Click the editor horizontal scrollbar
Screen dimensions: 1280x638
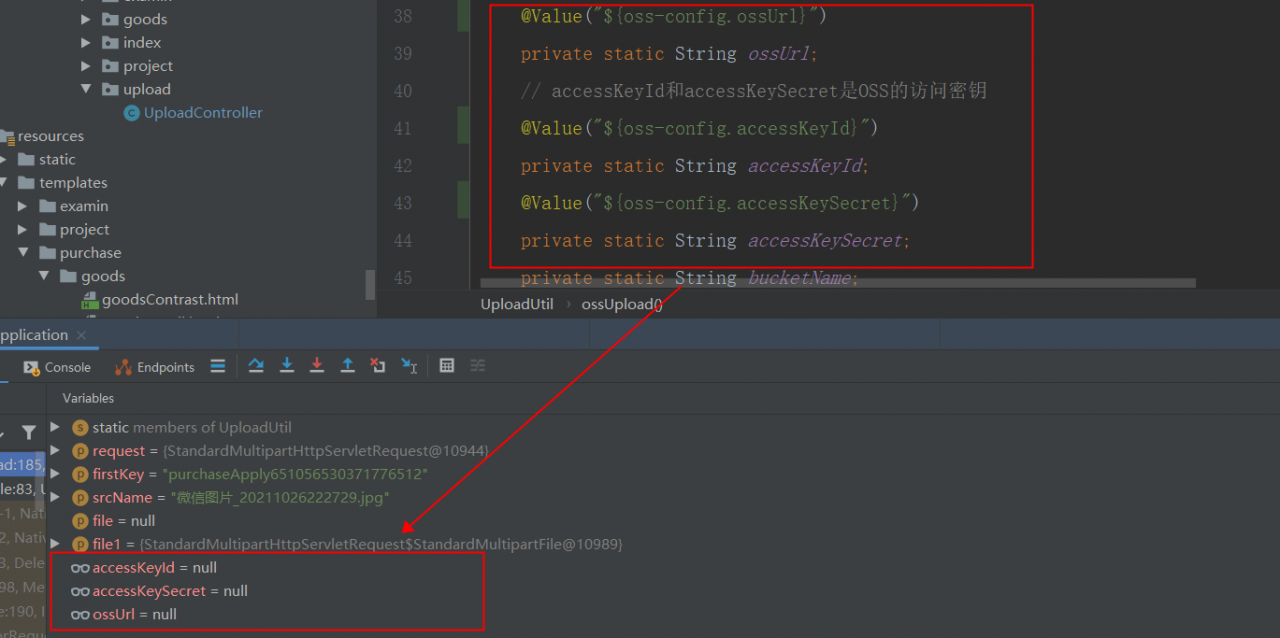[x=838, y=284]
